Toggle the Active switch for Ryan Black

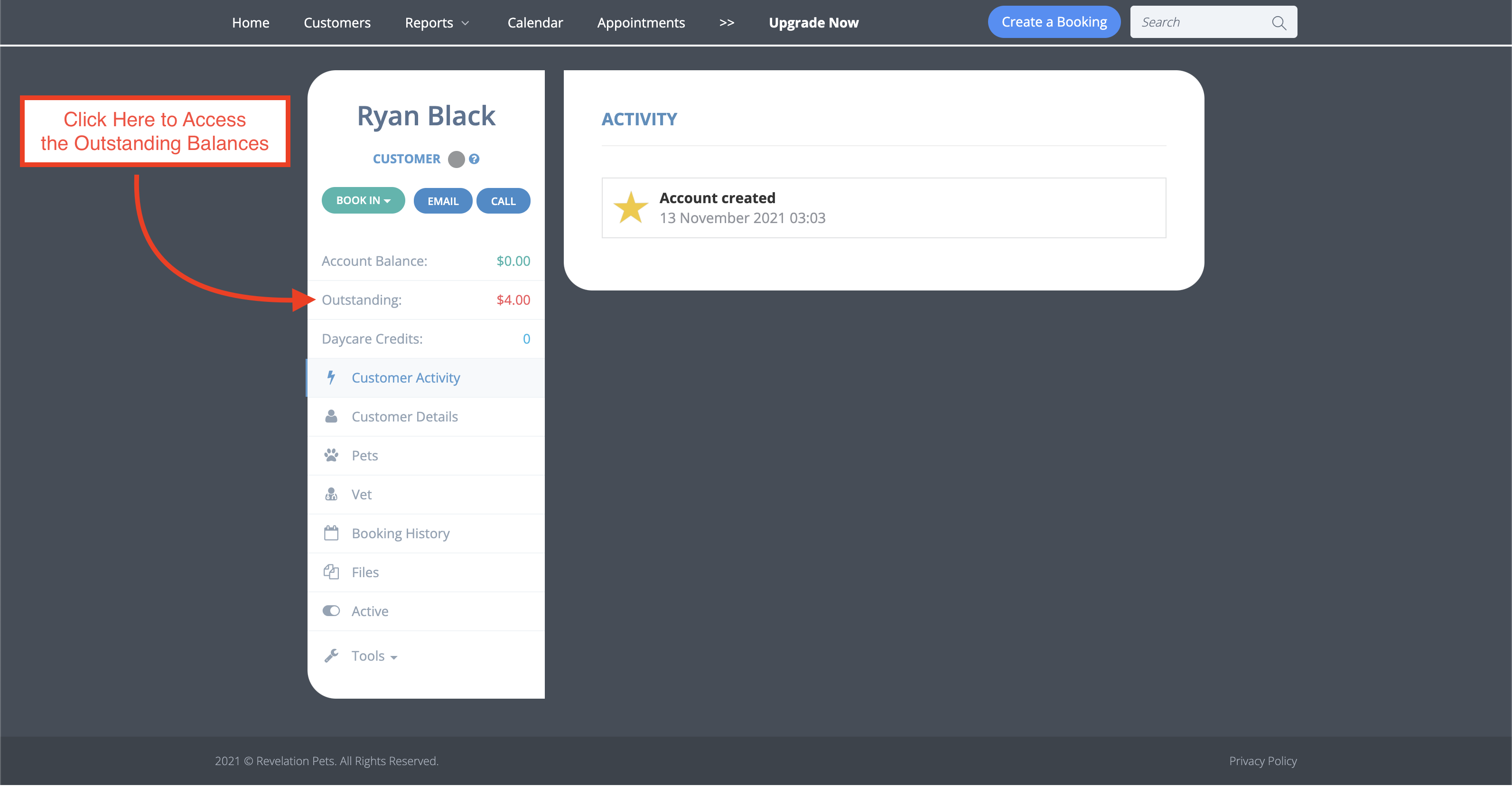(x=331, y=610)
